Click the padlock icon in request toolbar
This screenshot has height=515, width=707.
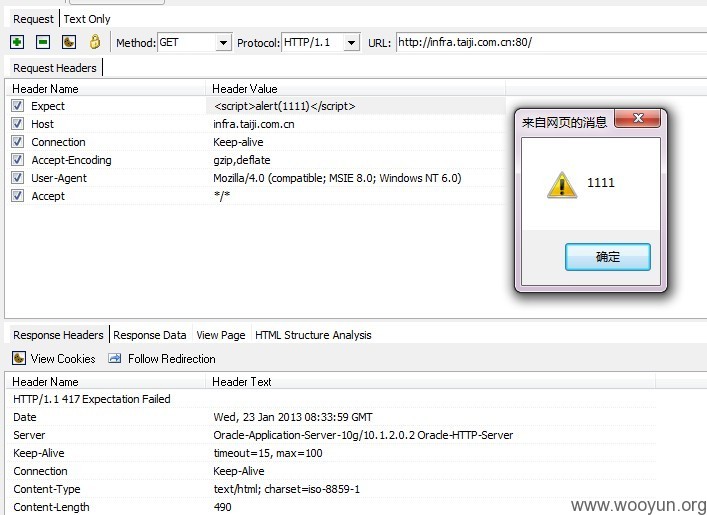(x=95, y=42)
